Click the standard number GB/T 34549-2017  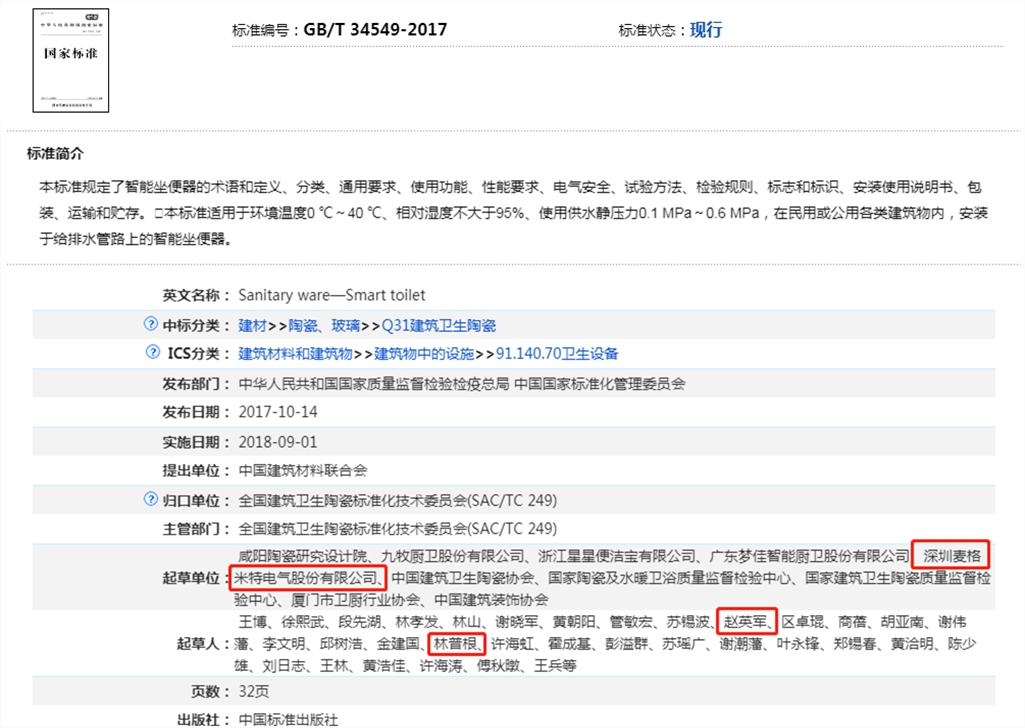[375, 30]
